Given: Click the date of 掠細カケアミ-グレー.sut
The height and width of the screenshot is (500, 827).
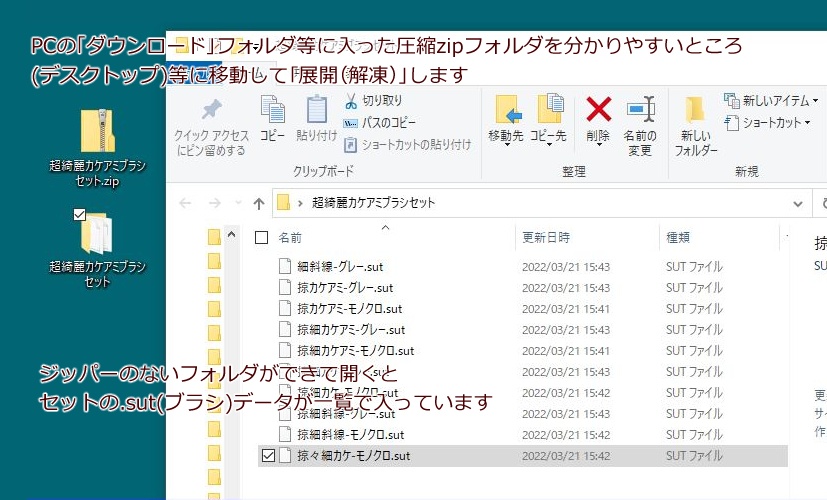Looking at the screenshot, I should [x=566, y=330].
